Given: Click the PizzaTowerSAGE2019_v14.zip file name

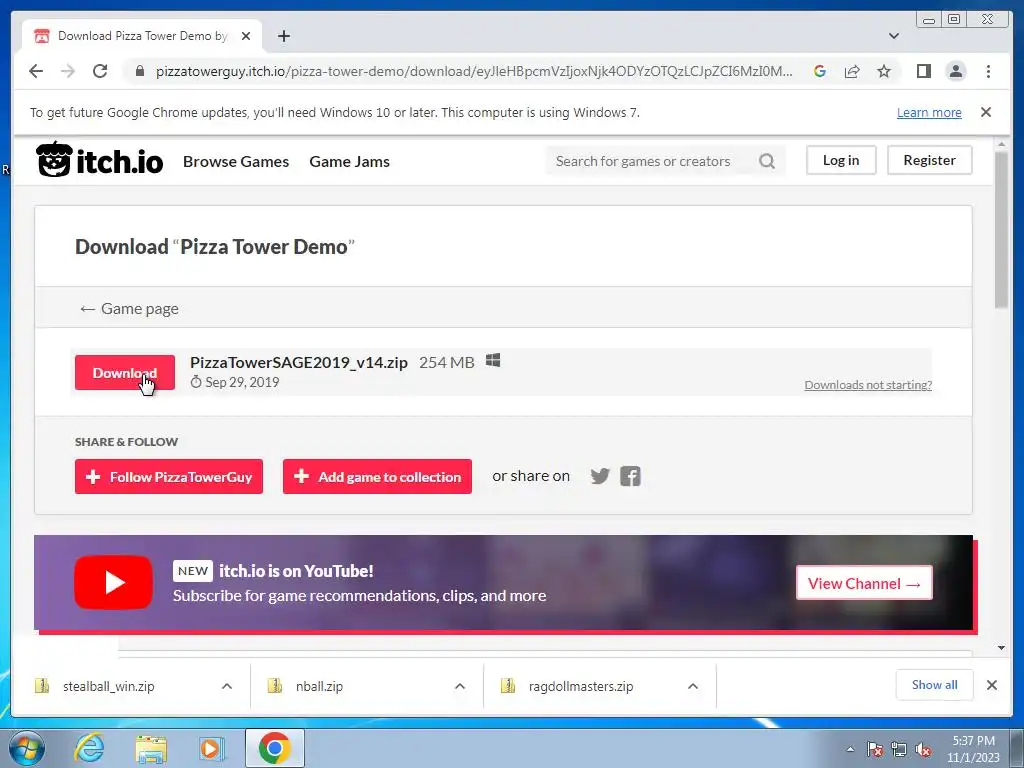Looking at the screenshot, I should coord(298,362).
